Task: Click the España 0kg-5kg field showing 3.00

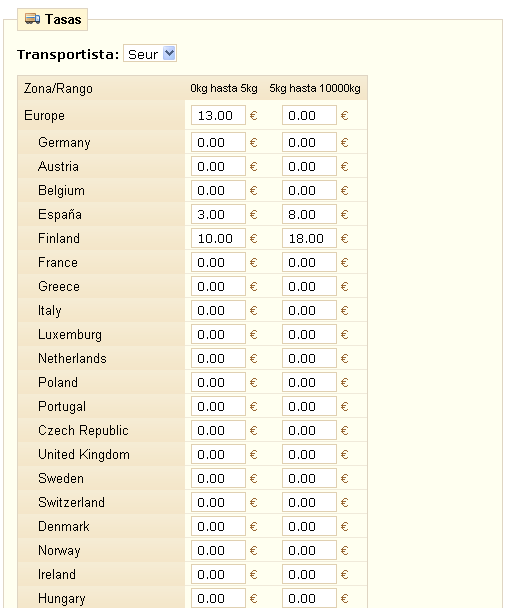Action: point(218,214)
